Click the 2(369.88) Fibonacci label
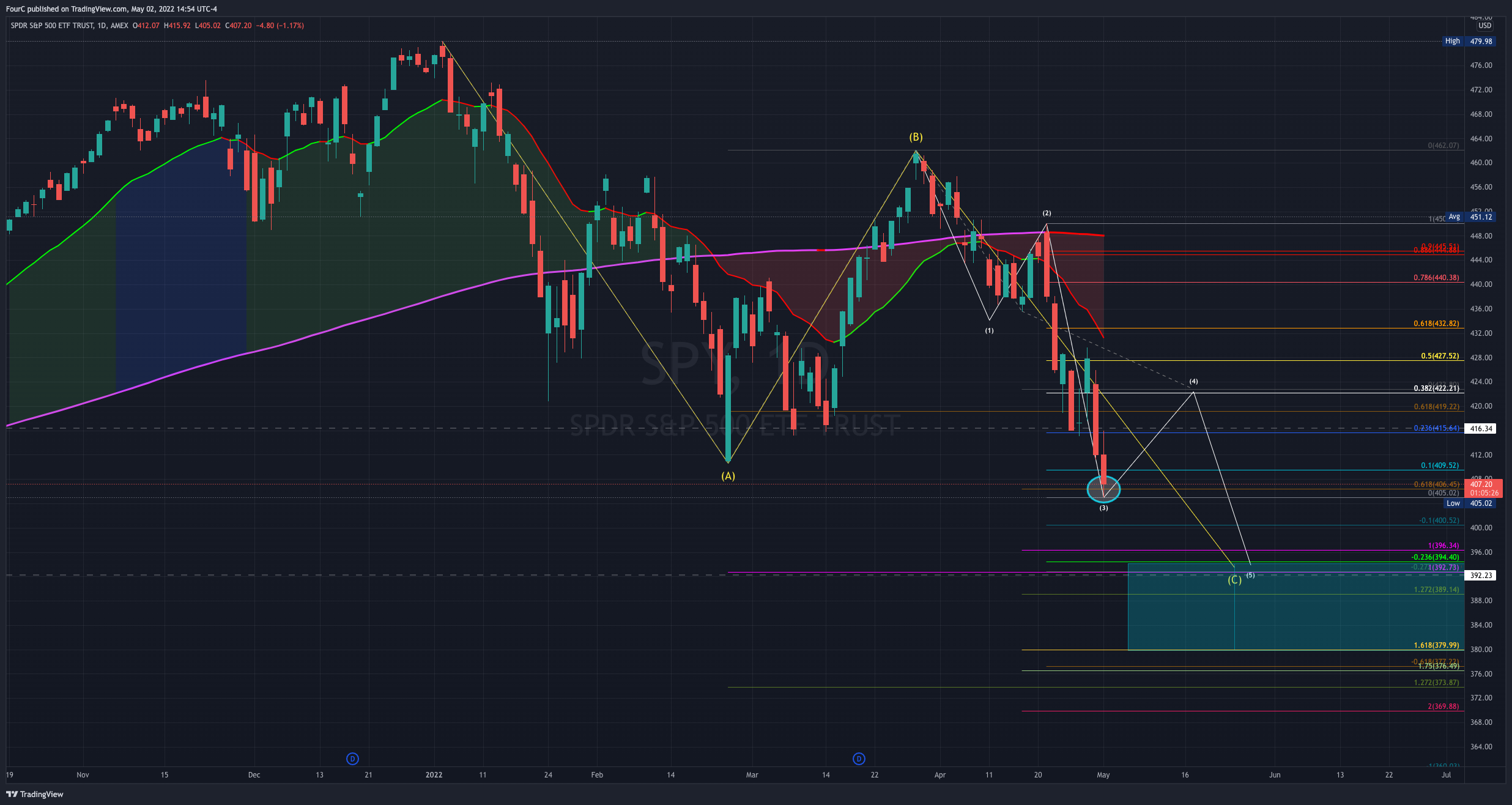The image size is (1512, 805). [x=1443, y=707]
